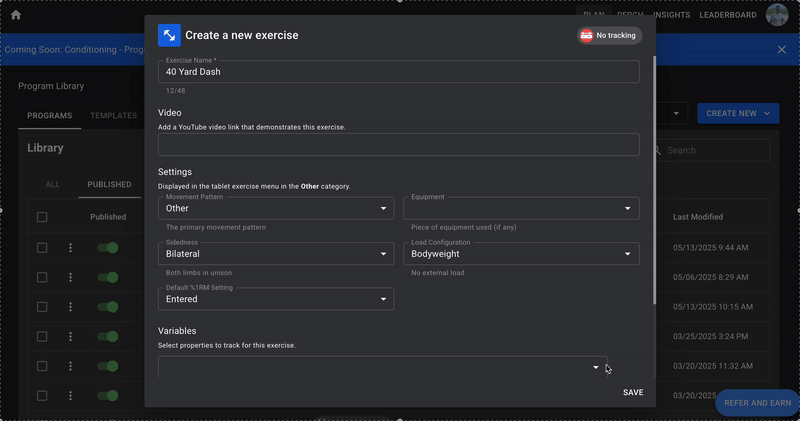Screen dimensions: 800x421
Task: Click the Published column header
Action: tap(108, 217)
